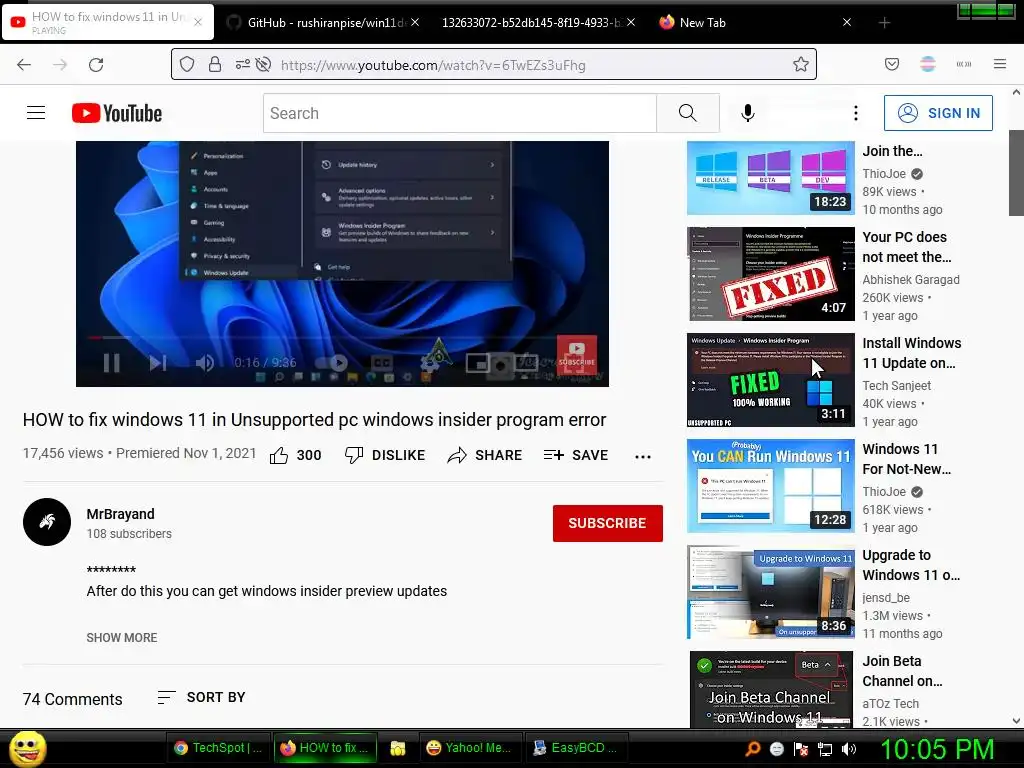Viewport: 1024px width, 768px height.
Task: Select the HOW to fix windows 11 tab
Action: pyautogui.click(x=108, y=22)
